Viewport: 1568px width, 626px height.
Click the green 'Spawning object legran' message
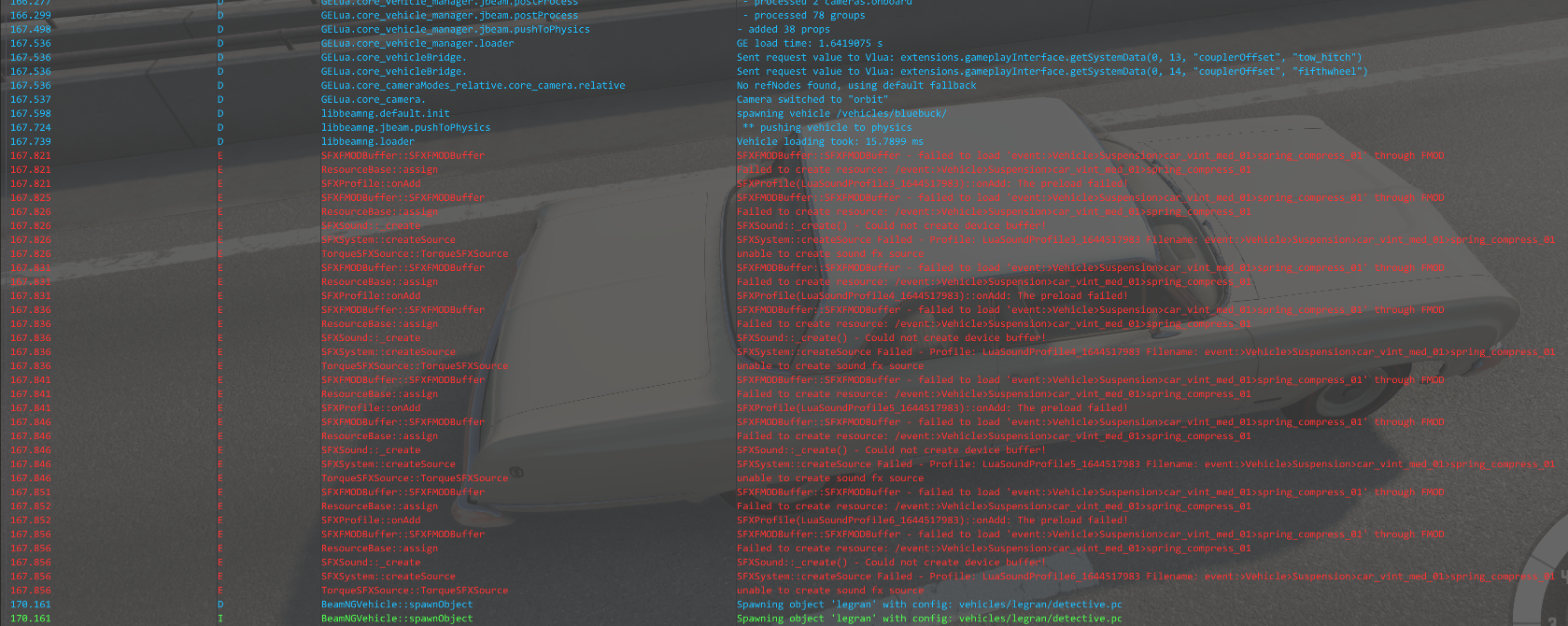click(929, 618)
